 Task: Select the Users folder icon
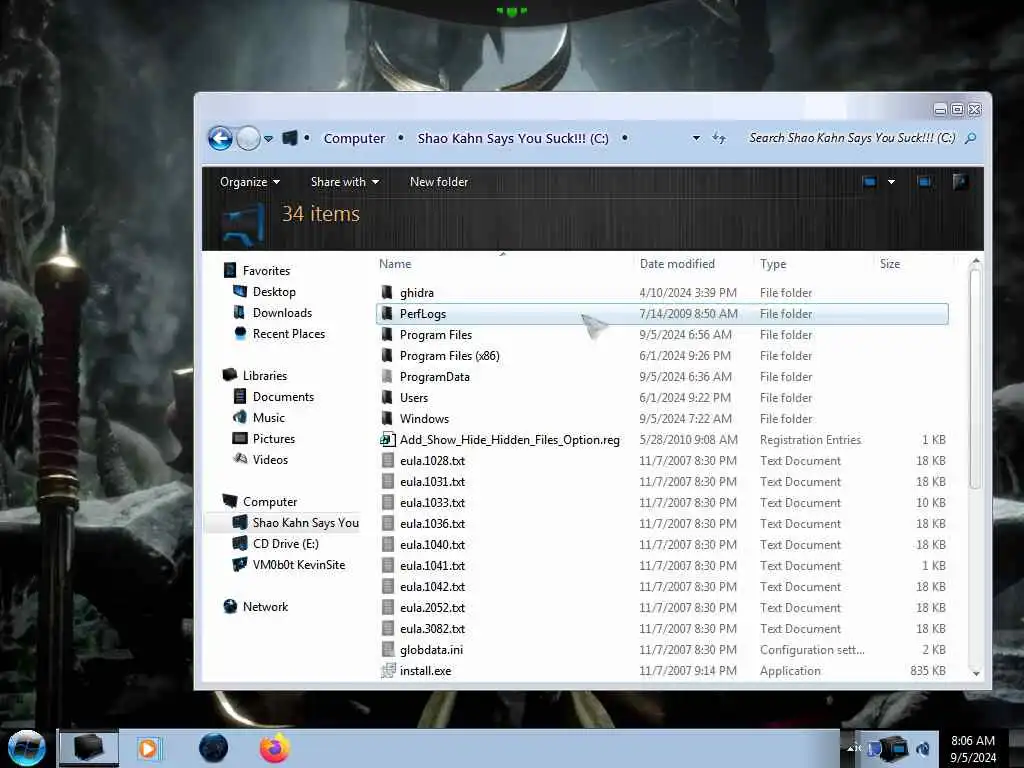(387, 397)
